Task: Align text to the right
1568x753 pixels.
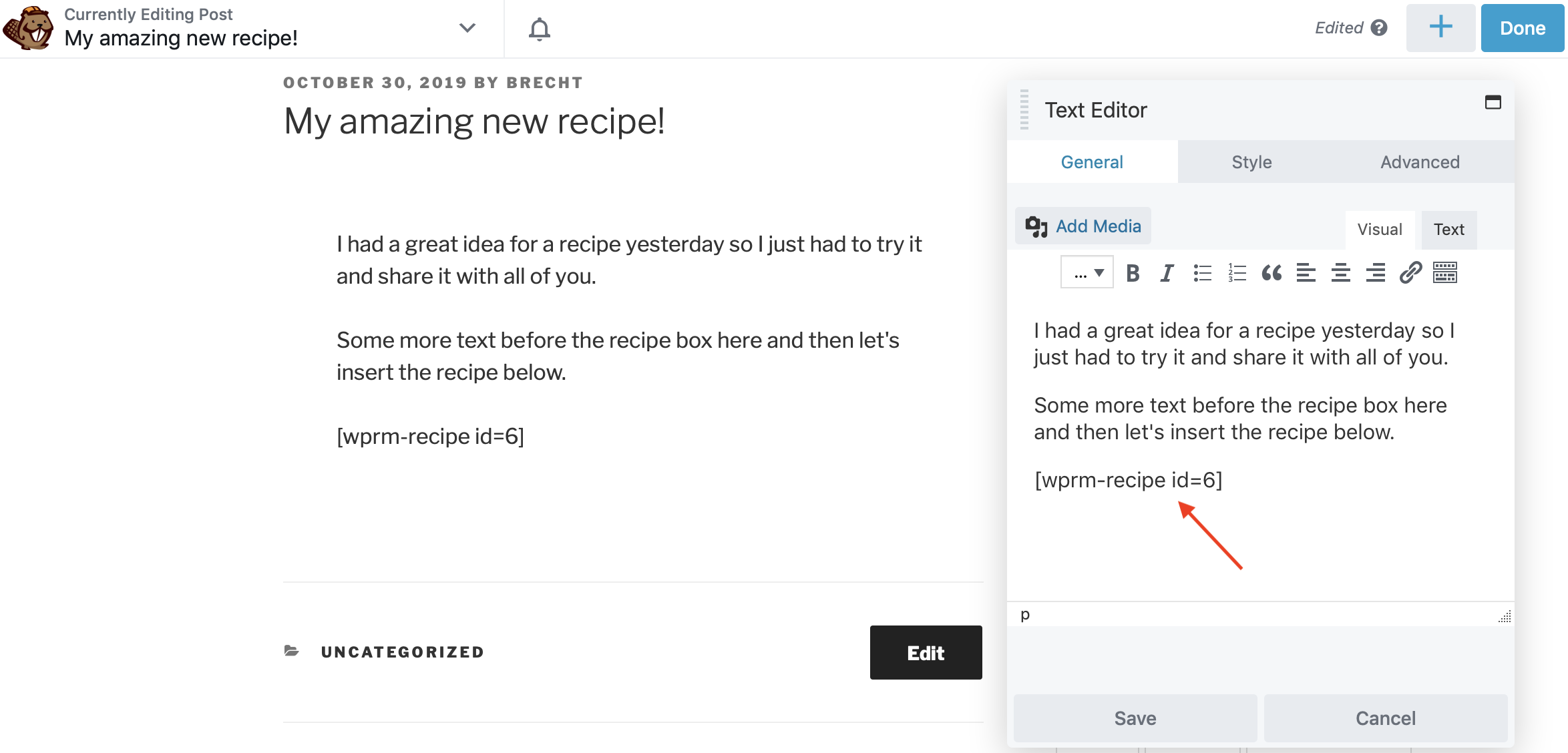Action: [x=1376, y=273]
